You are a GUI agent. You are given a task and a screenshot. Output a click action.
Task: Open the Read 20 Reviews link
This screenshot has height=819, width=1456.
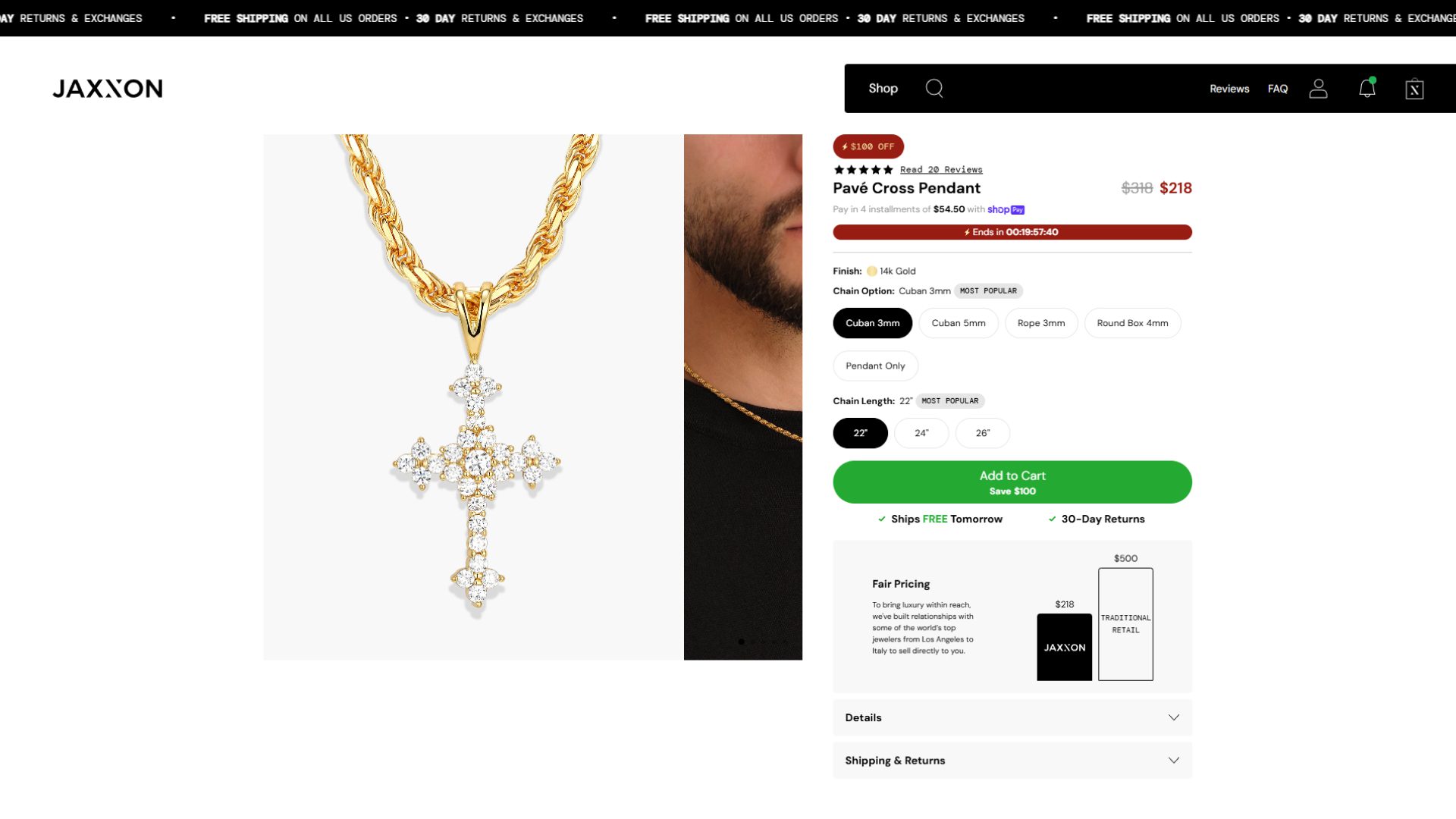point(941,170)
